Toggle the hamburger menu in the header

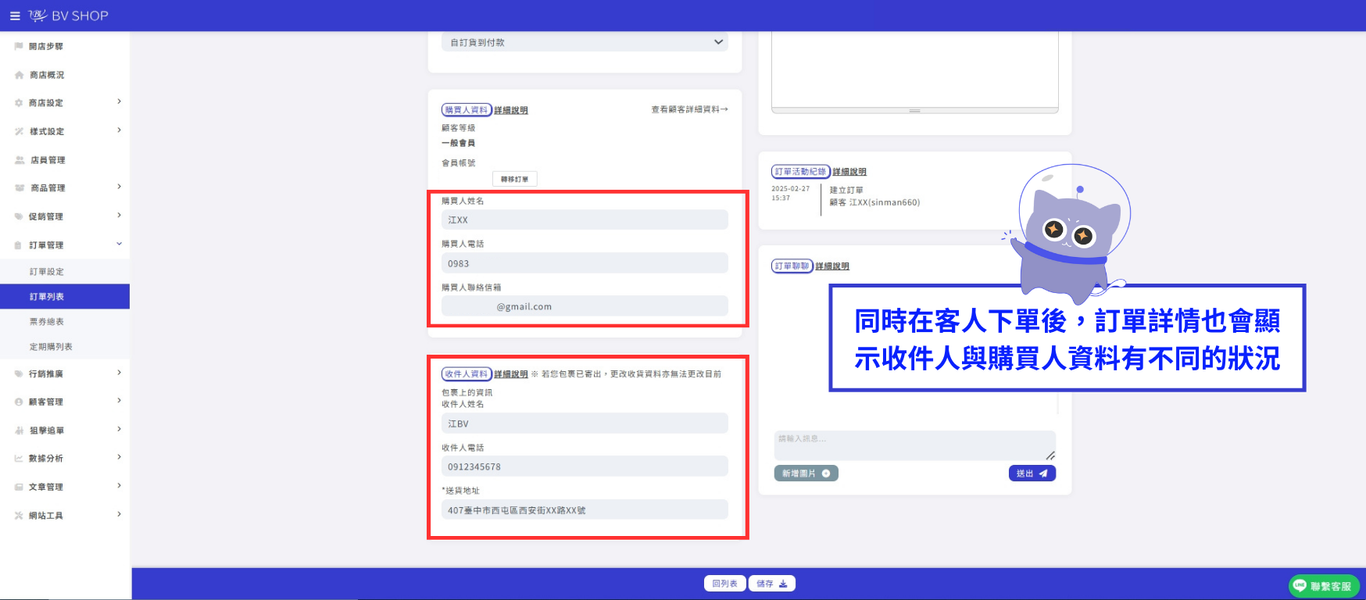15,16
